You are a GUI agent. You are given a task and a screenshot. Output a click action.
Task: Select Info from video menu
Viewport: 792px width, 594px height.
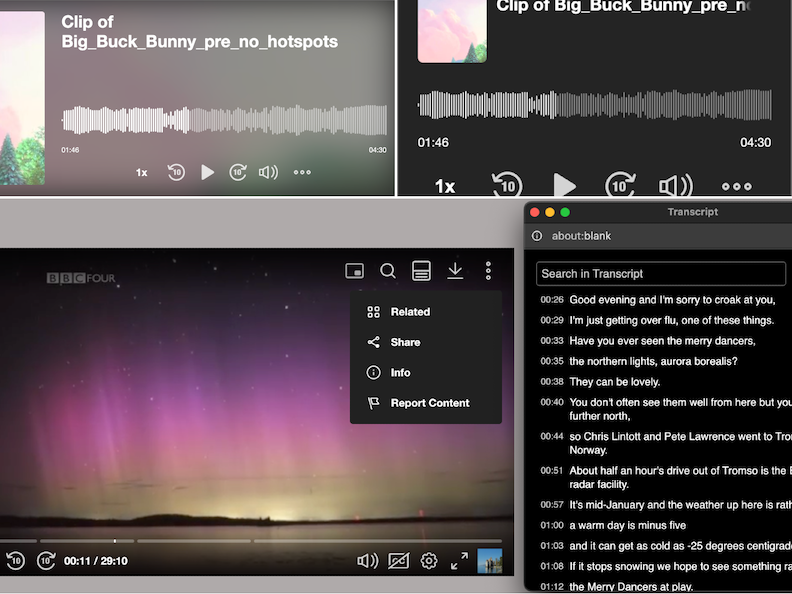tap(425, 372)
